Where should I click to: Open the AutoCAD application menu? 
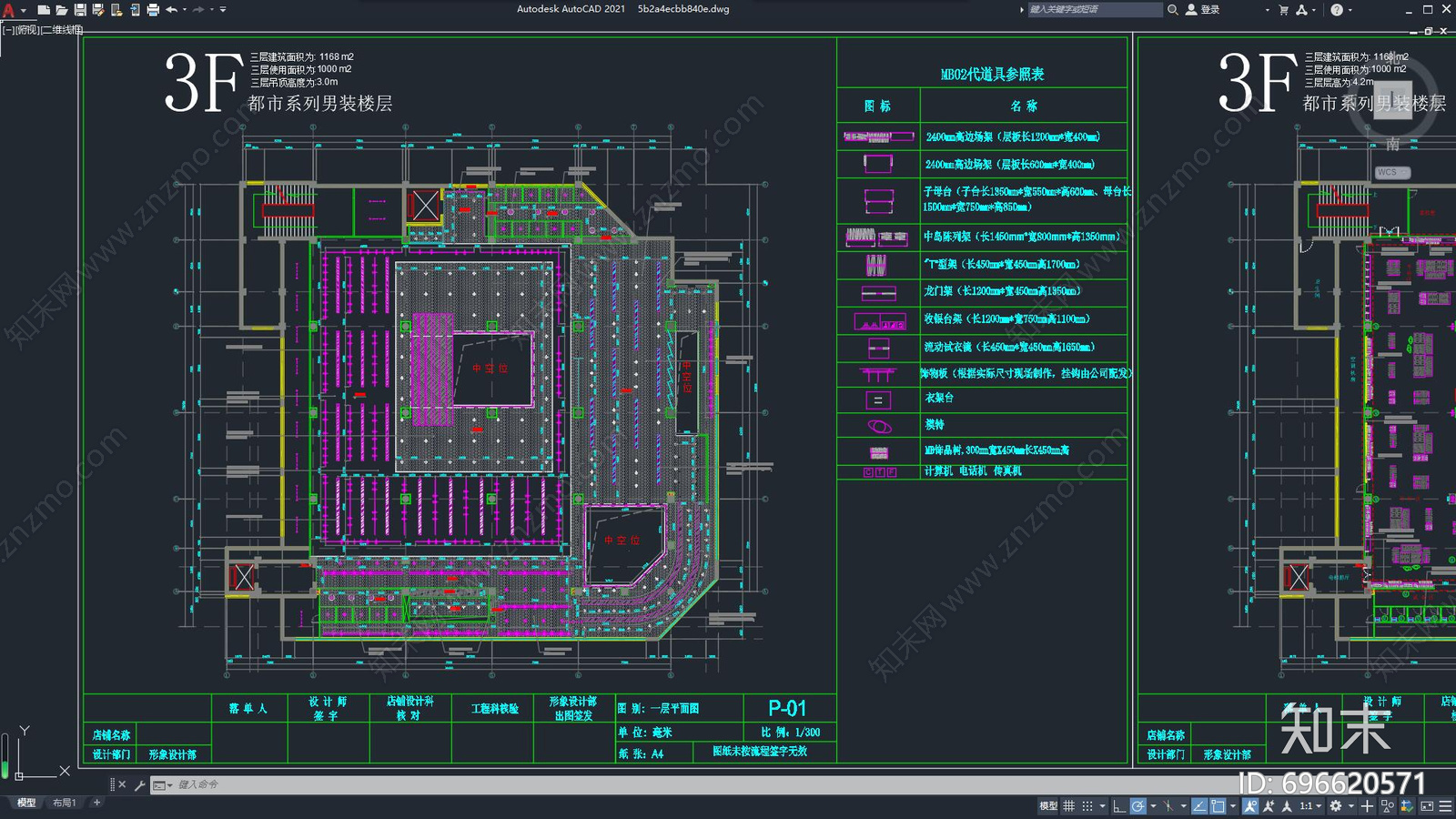[9, 10]
